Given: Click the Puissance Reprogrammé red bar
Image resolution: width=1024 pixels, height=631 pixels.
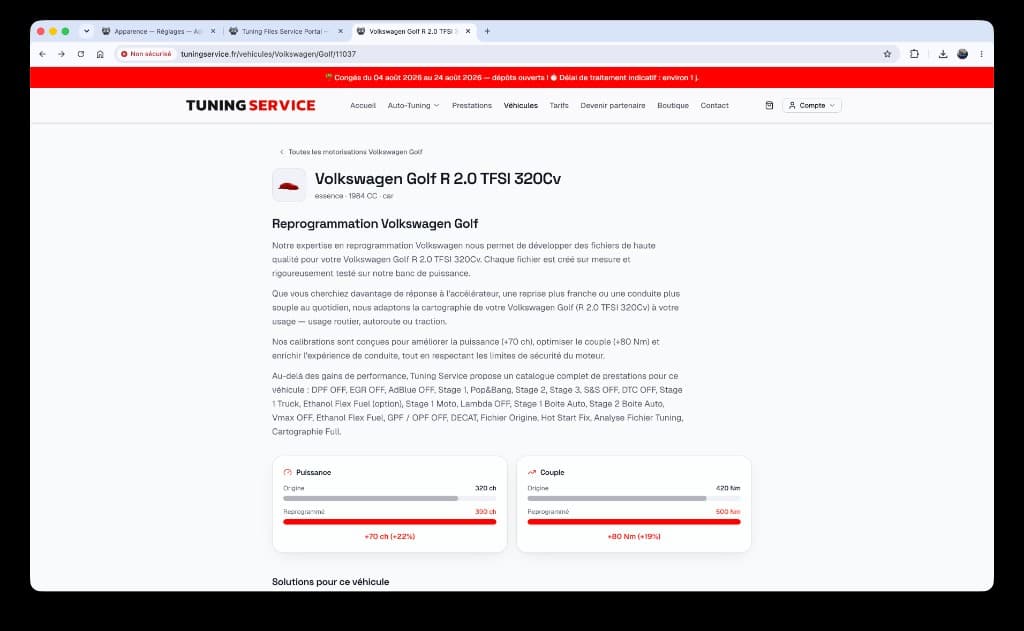Looking at the screenshot, I should coord(389,522).
